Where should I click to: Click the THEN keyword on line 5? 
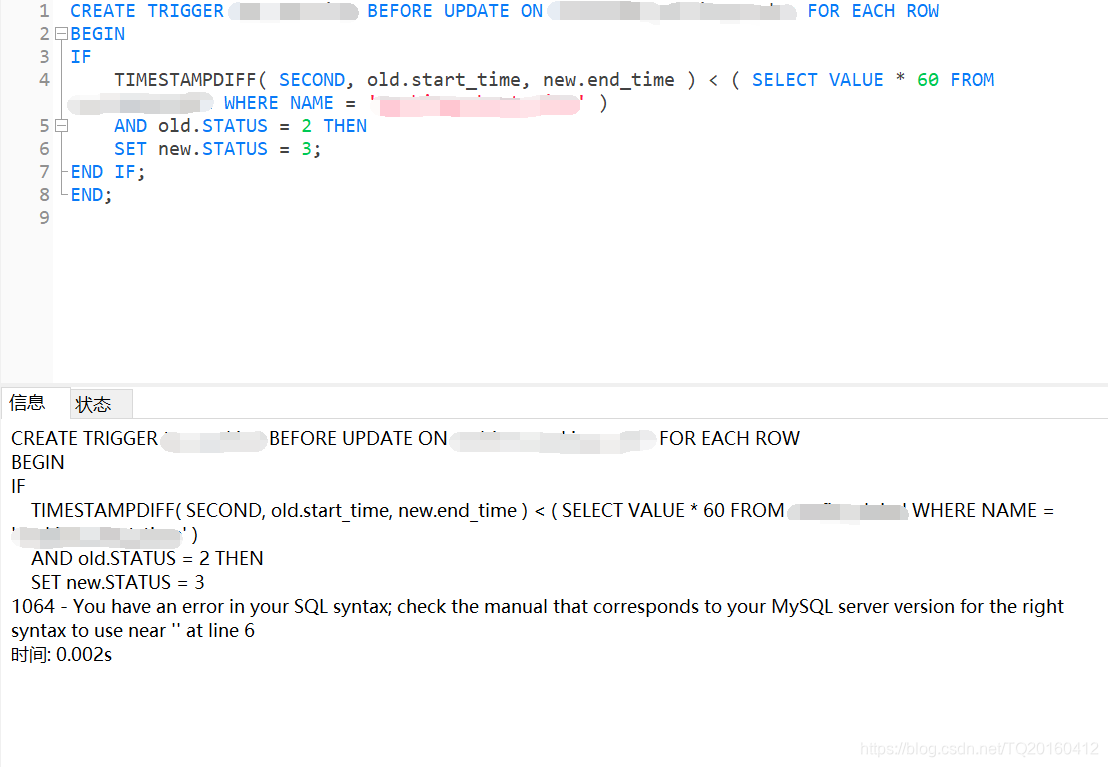[x=345, y=126]
